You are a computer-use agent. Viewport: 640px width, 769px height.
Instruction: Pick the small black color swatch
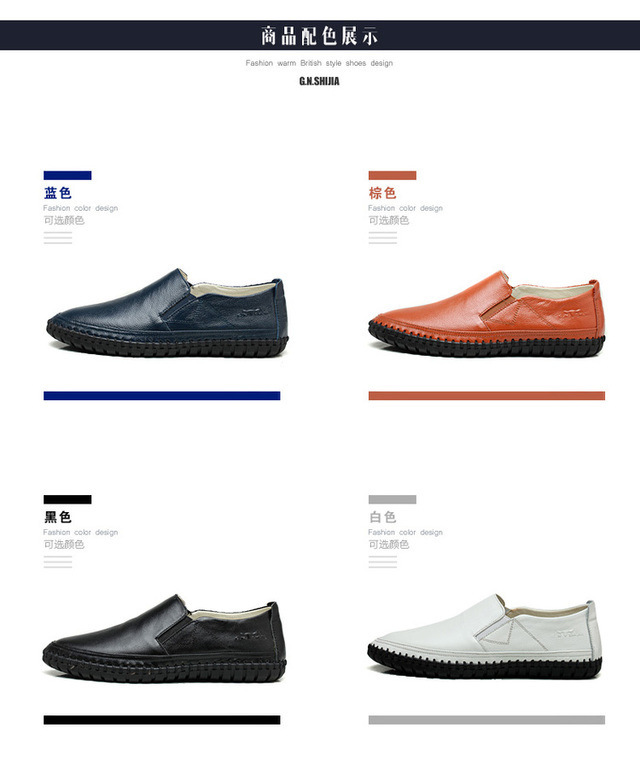[67, 500]
